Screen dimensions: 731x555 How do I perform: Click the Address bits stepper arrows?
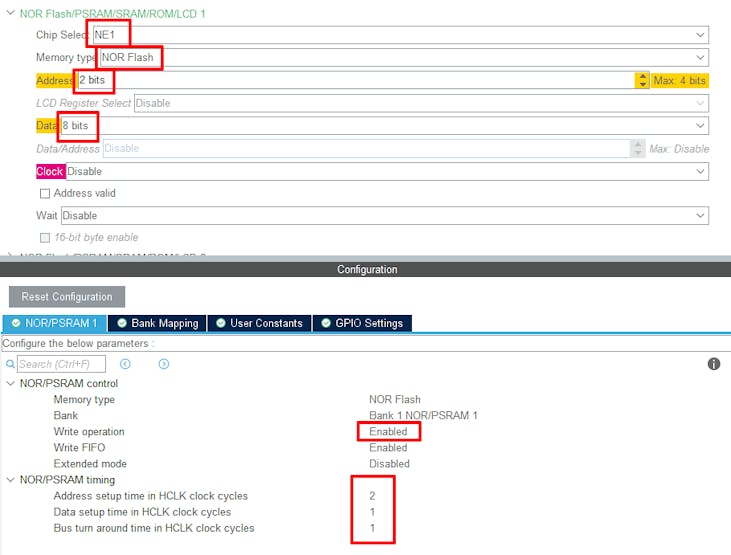coord(642,80)
